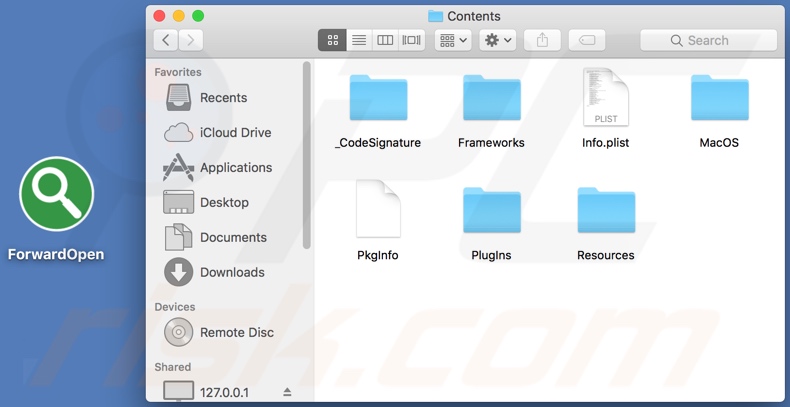
Task: Click the Frameworks name label
Action: click(491, 143)
